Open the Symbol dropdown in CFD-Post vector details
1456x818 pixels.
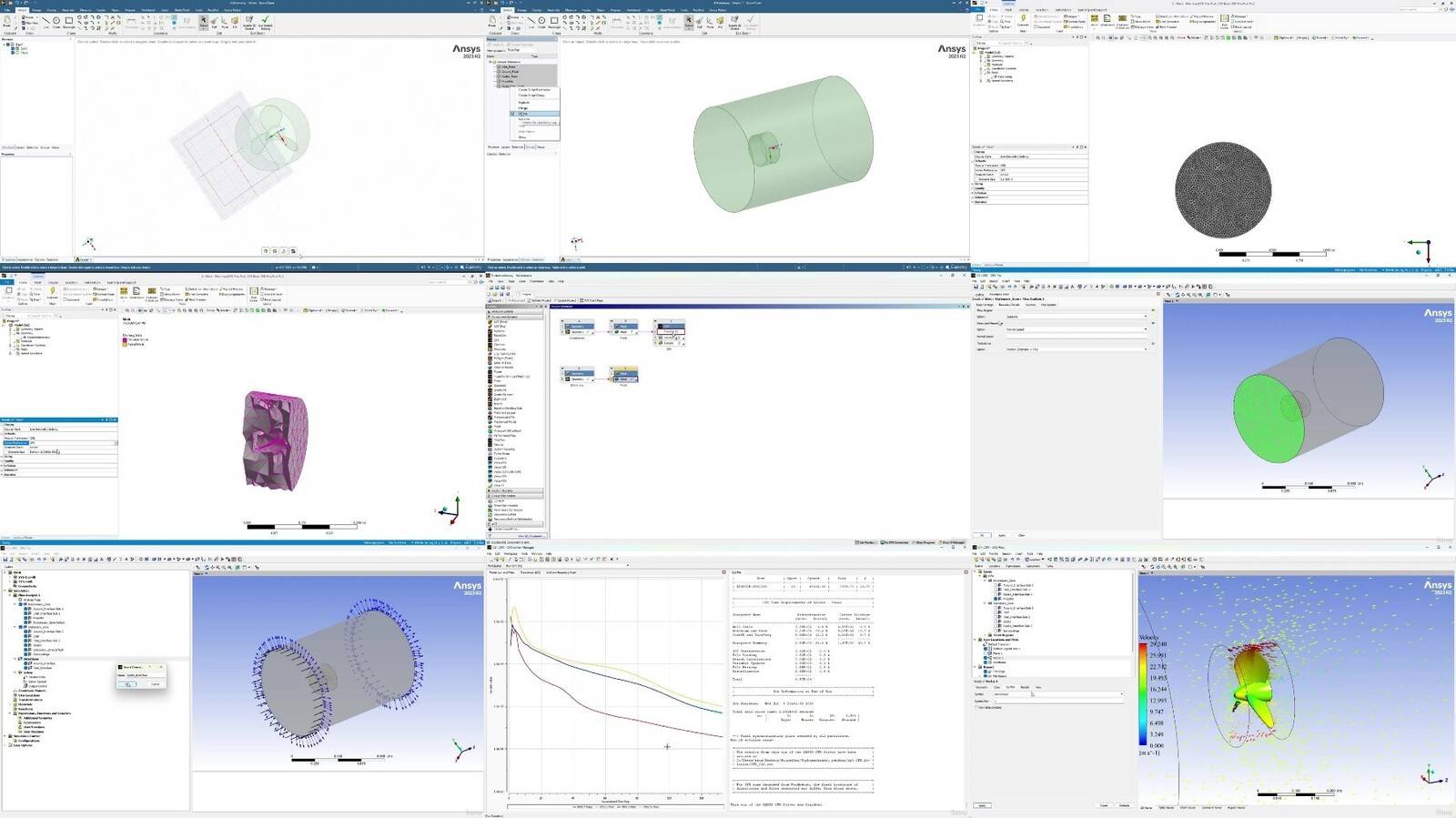(x=1059, y=694)
